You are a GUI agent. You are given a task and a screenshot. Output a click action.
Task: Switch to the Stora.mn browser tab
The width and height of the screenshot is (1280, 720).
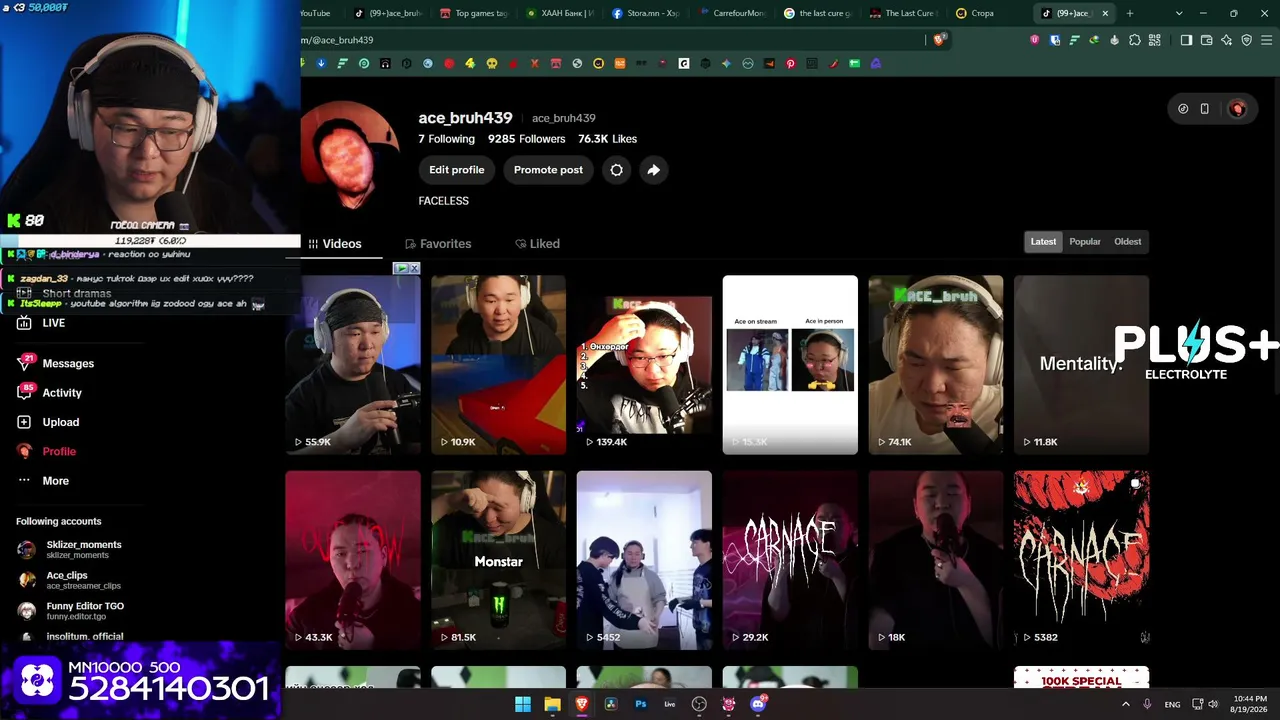[647, 13]
